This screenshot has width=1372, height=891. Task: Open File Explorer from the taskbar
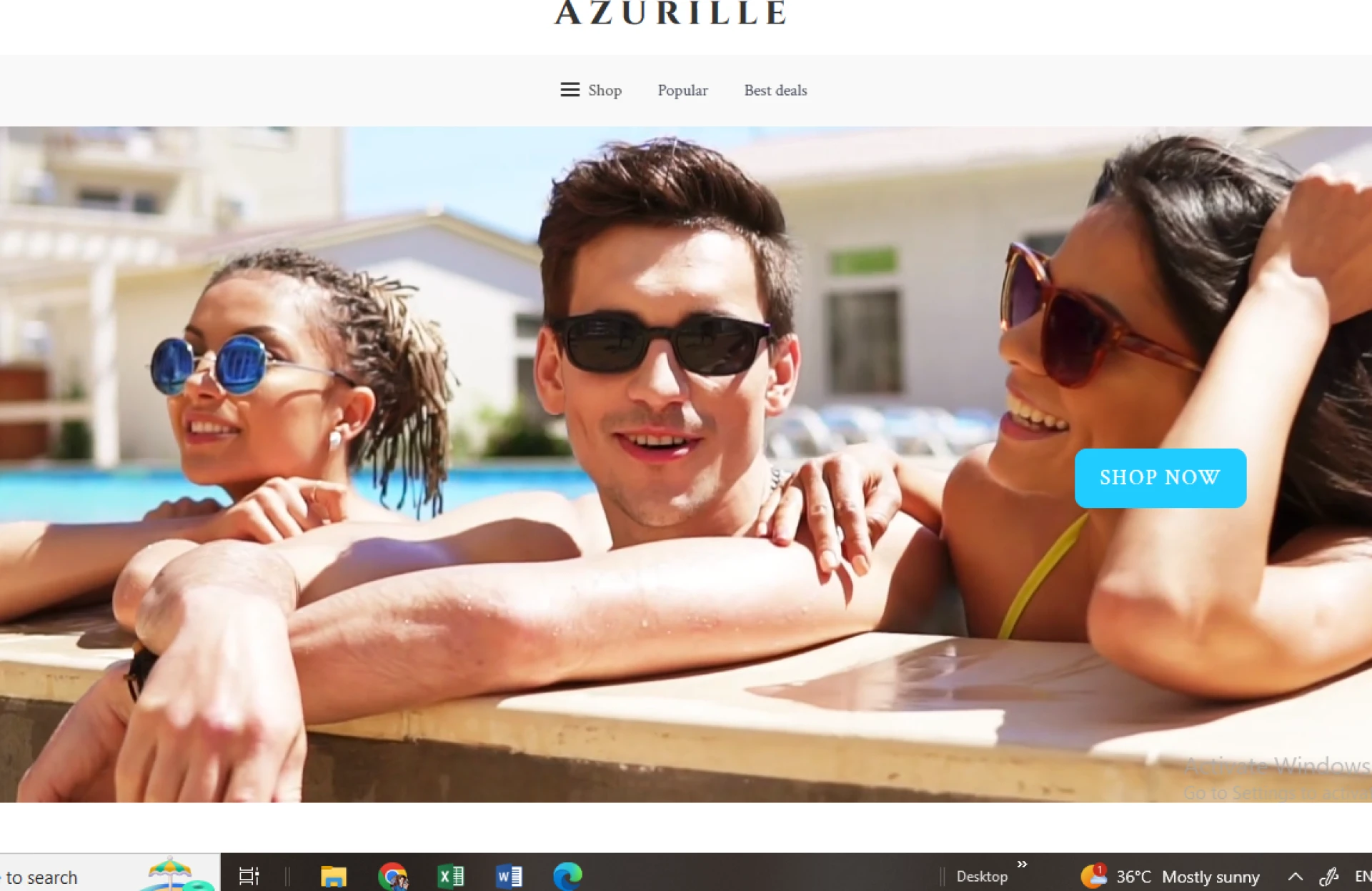[x=333, y=876]
